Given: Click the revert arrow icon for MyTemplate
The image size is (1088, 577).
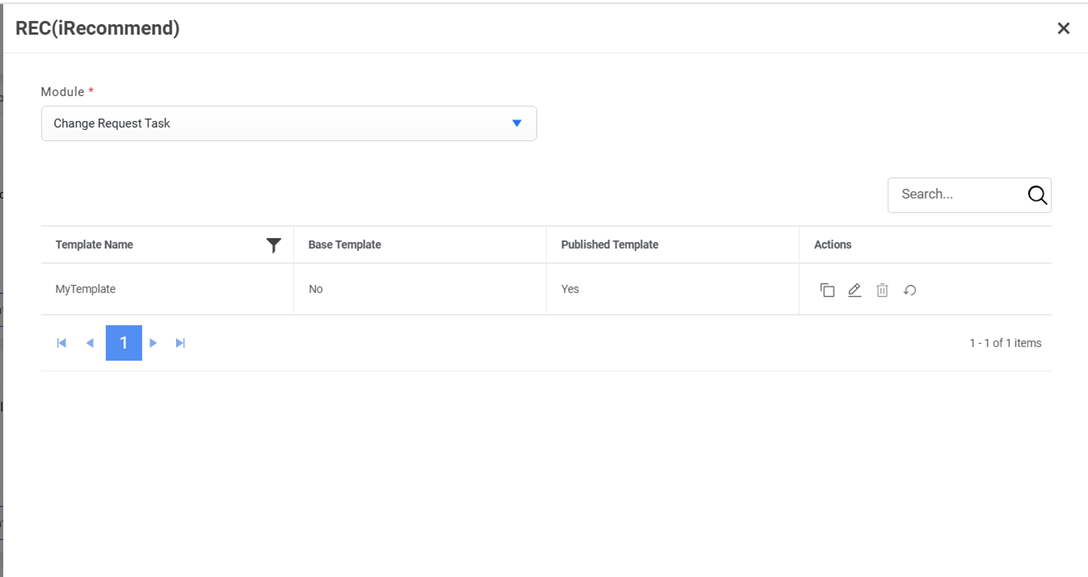Looking at the screenshot, I should click(910, 290).
